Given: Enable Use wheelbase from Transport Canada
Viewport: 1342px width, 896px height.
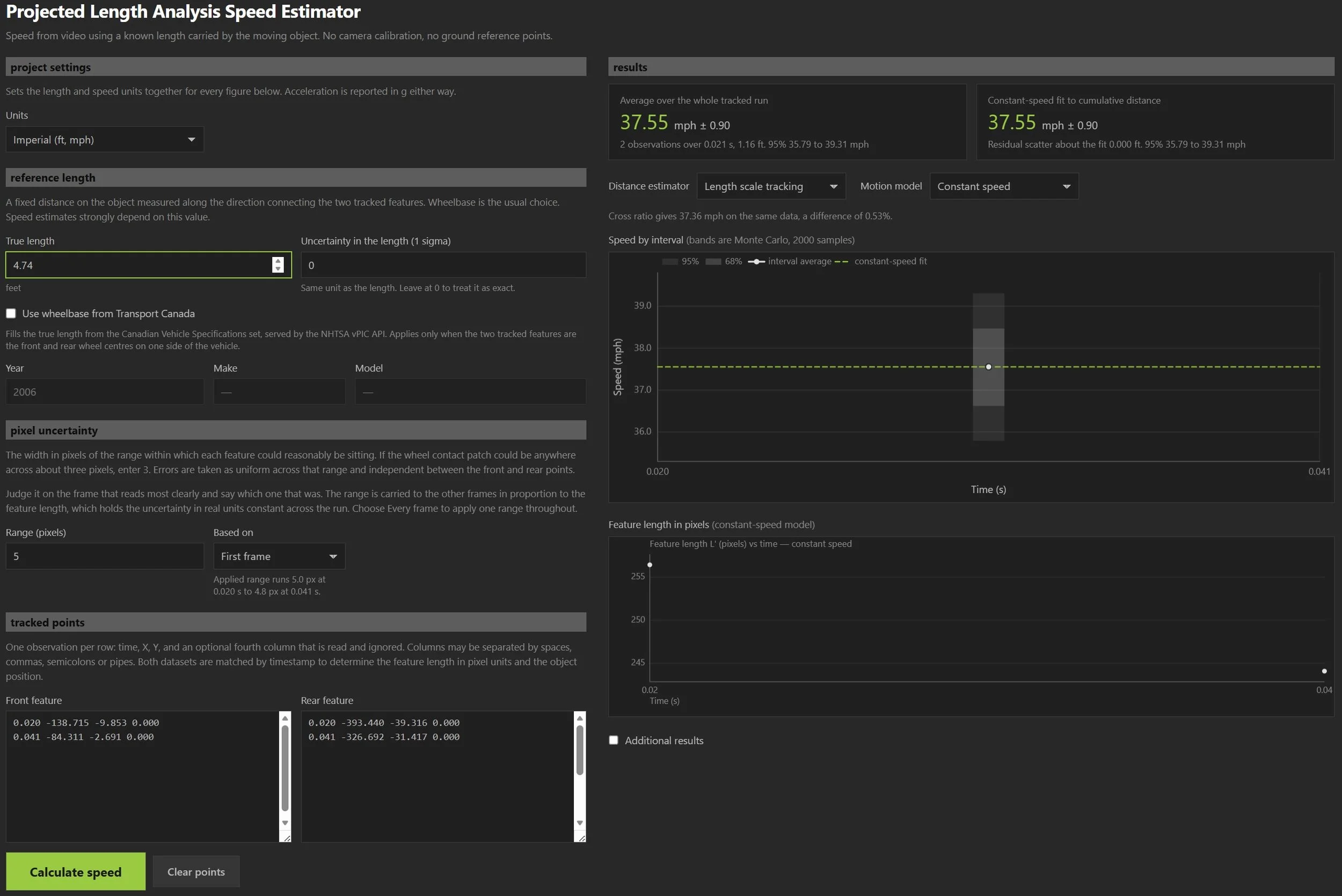Looking at the screenshot, I should [11, 313].
